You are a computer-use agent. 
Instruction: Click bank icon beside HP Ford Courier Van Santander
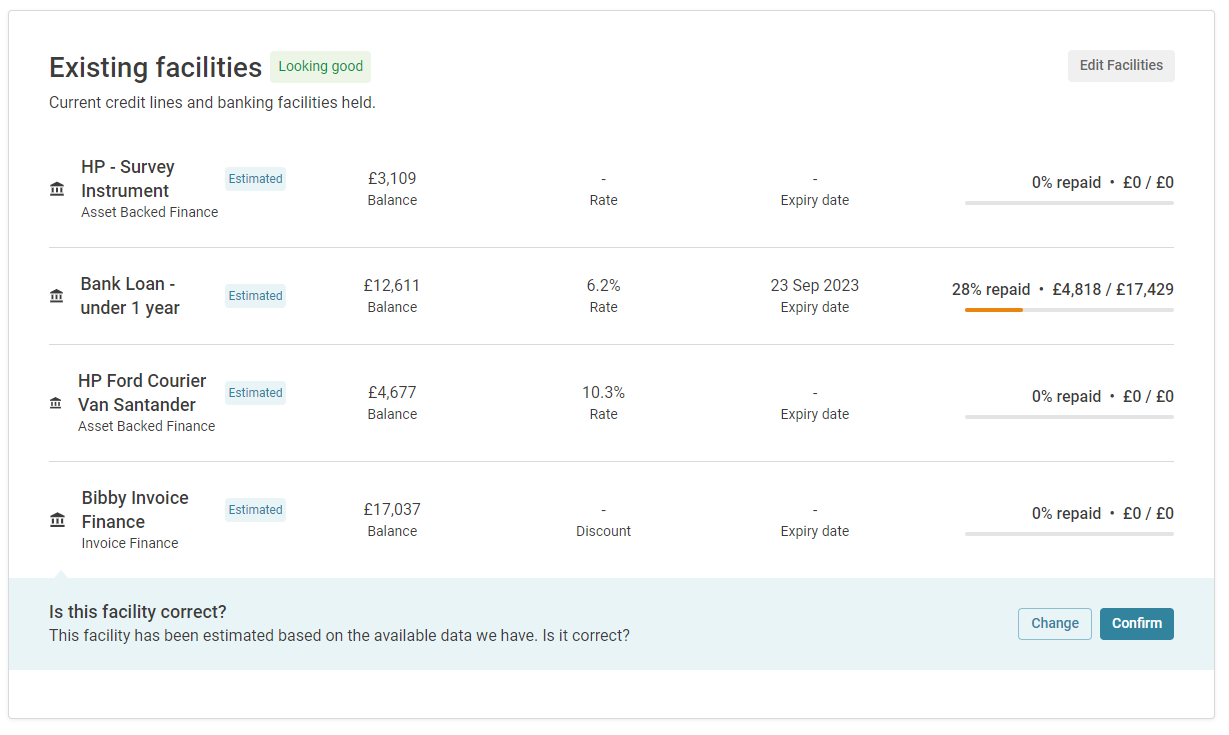point(56,403)
